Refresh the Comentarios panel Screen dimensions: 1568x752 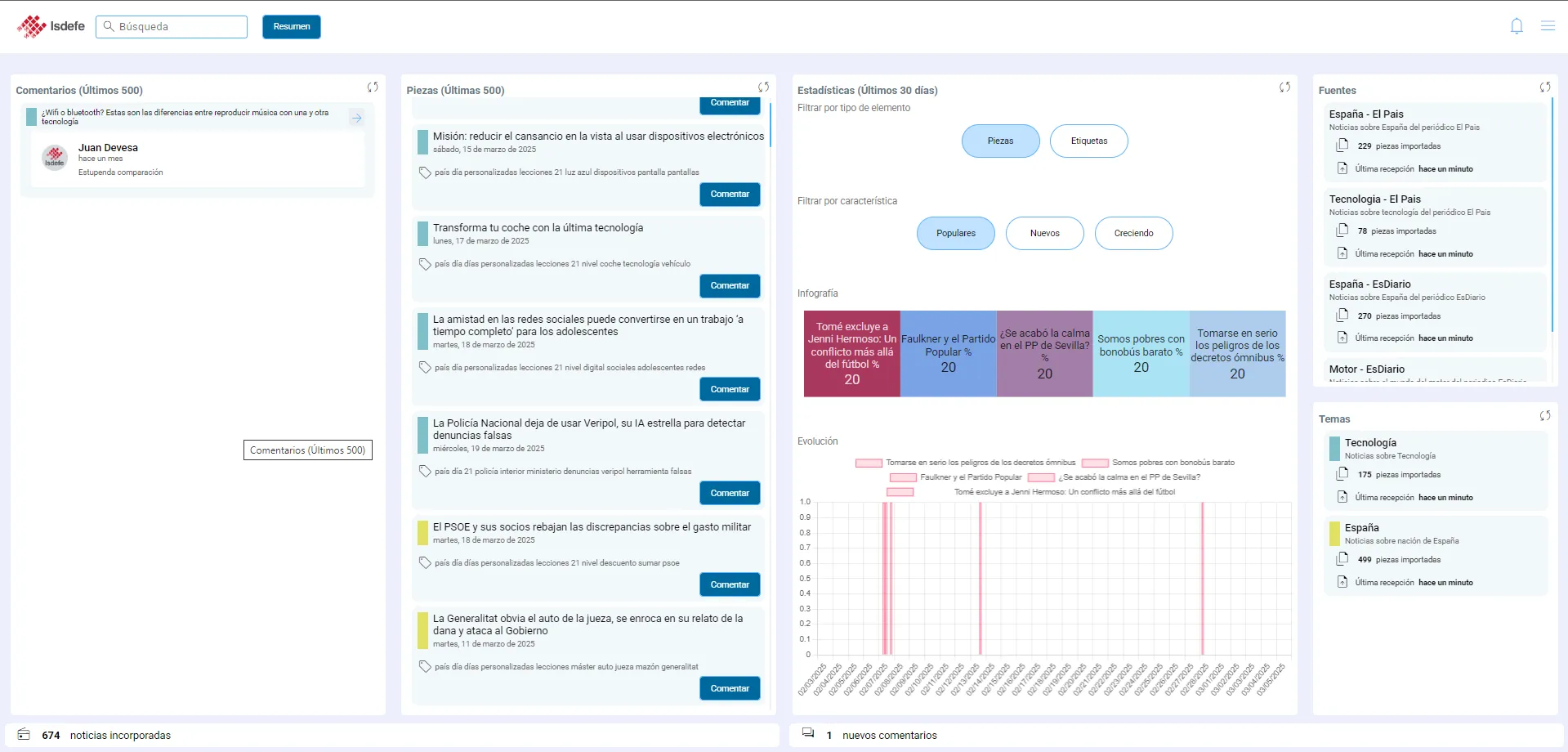click(x=373, y=87)
